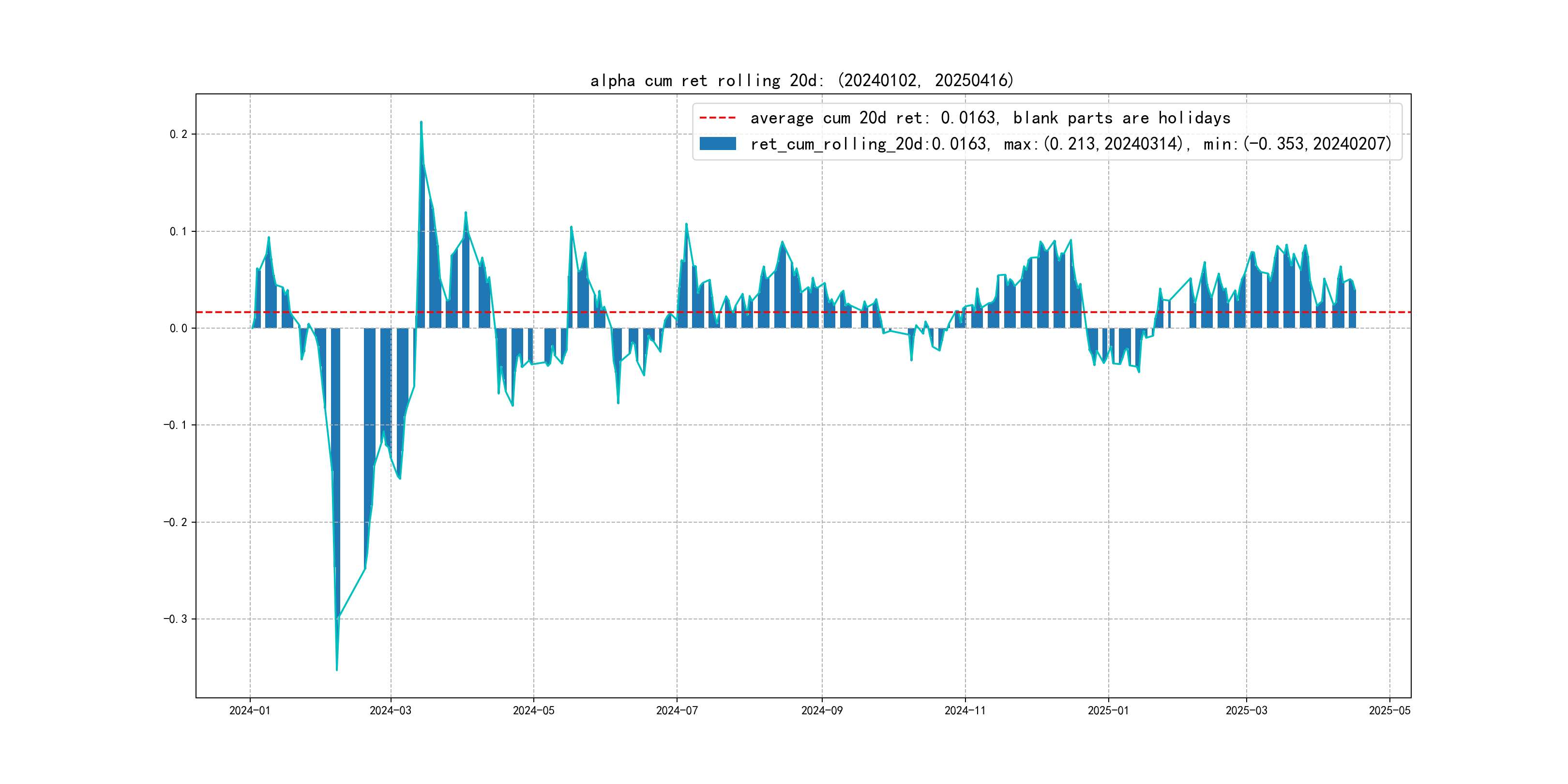Click the maximum peak tip in March 2024
1568x784 pixels.
click(421, 122)
